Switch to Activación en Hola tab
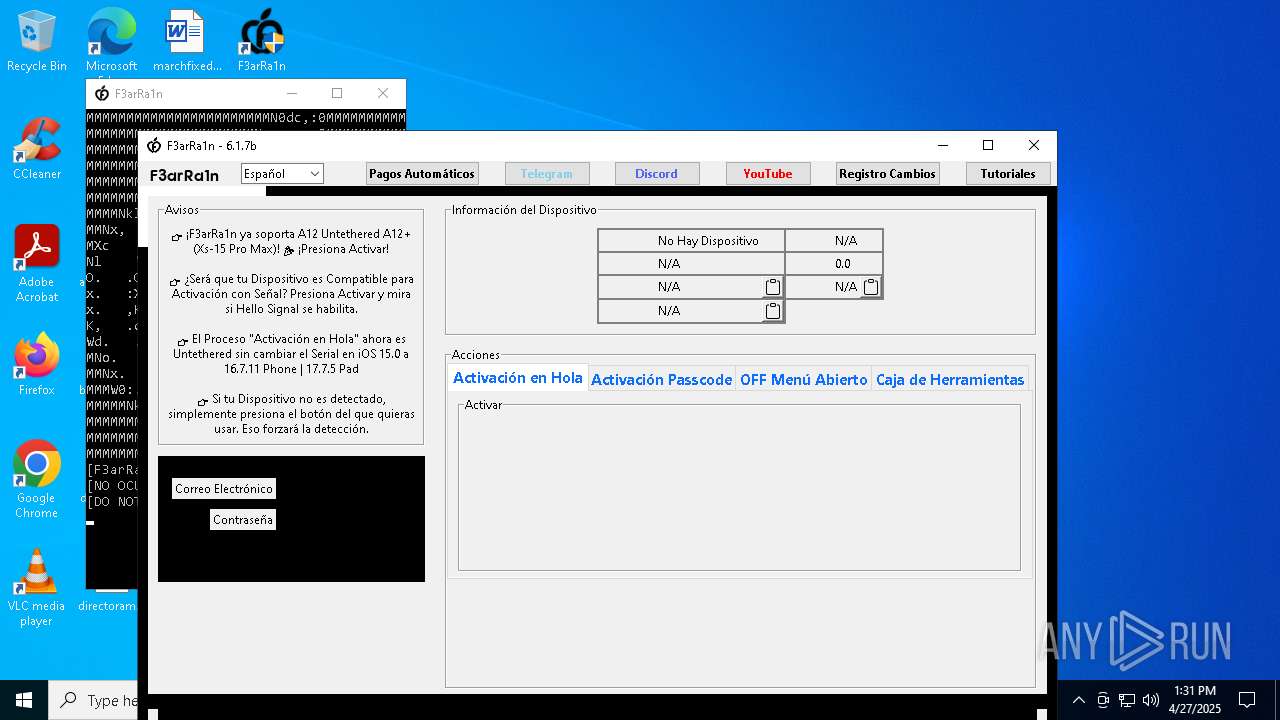This screenshot has height=720, width=1280. [518, 378]
